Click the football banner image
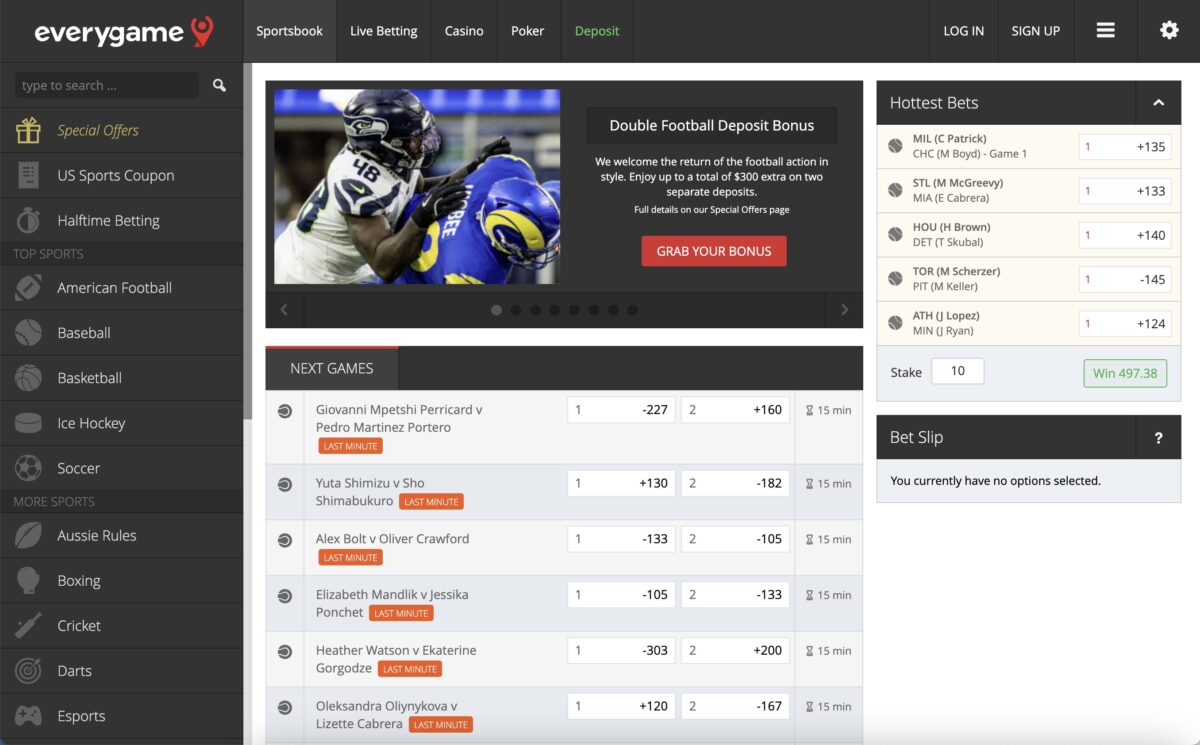 pos(417,187)
